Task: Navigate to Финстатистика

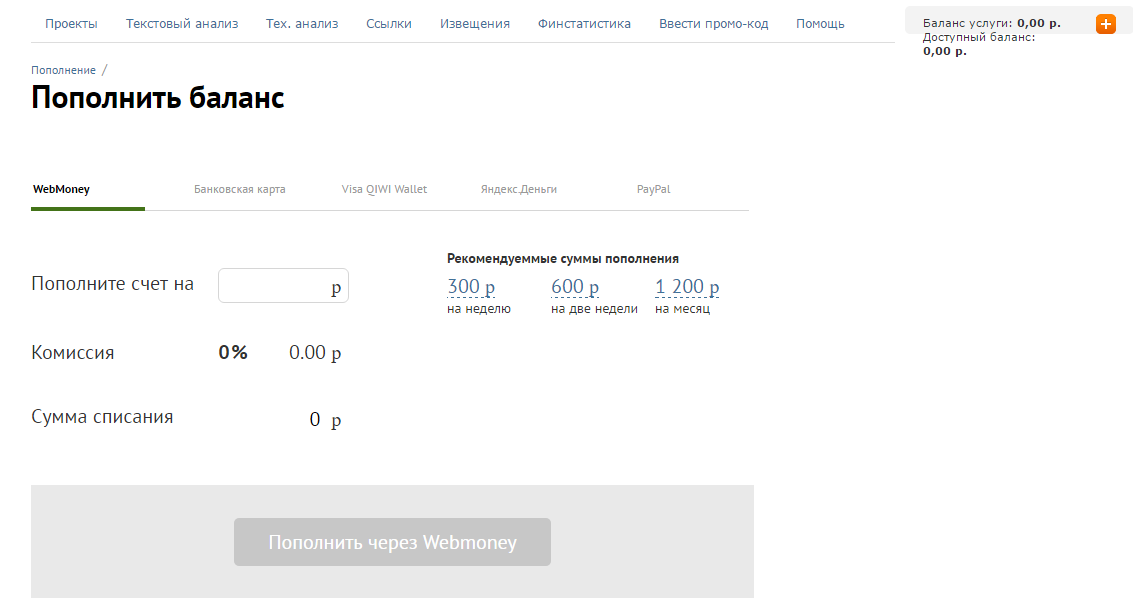Action: click(584, 24)
